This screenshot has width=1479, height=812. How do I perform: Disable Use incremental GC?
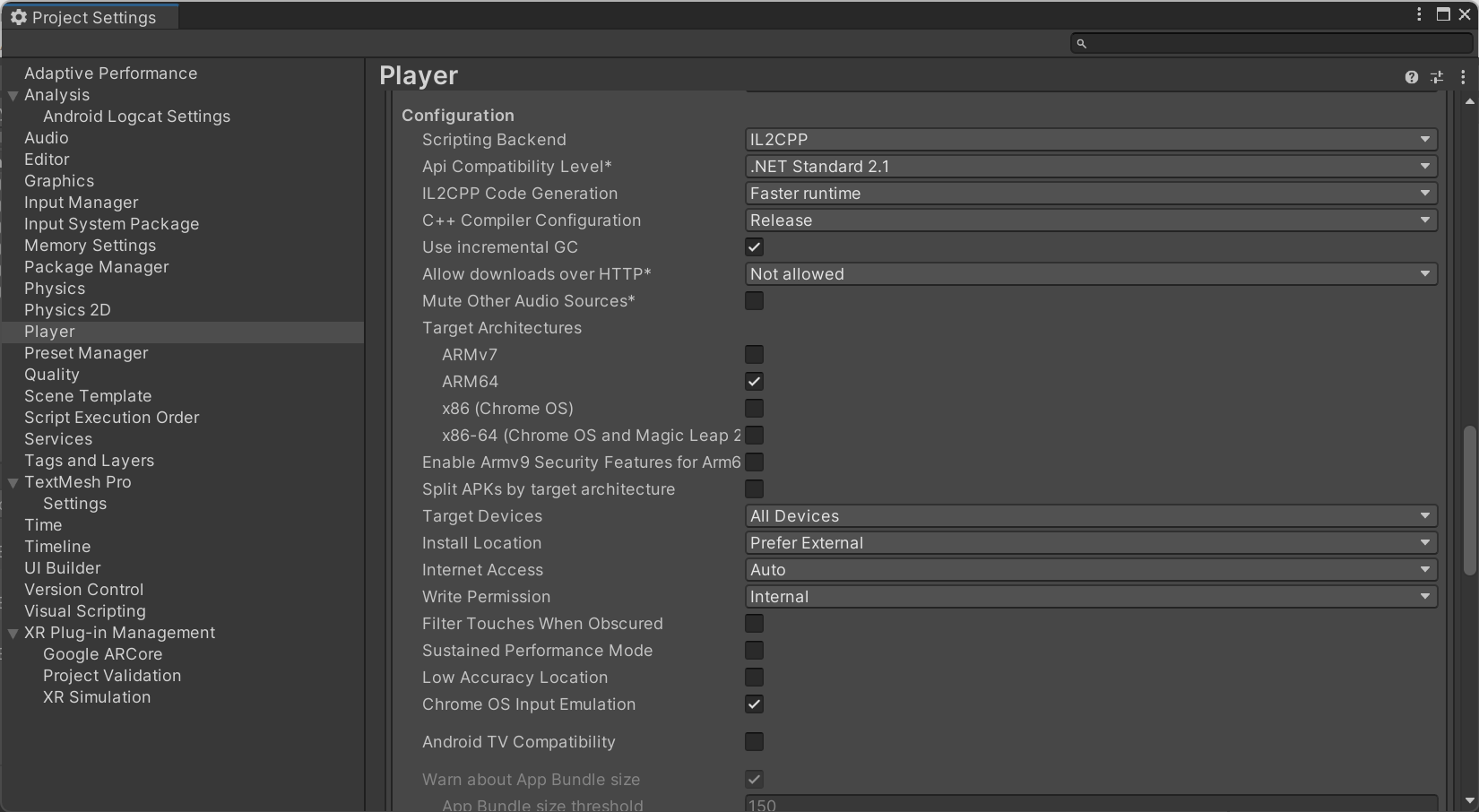[754, 247]
